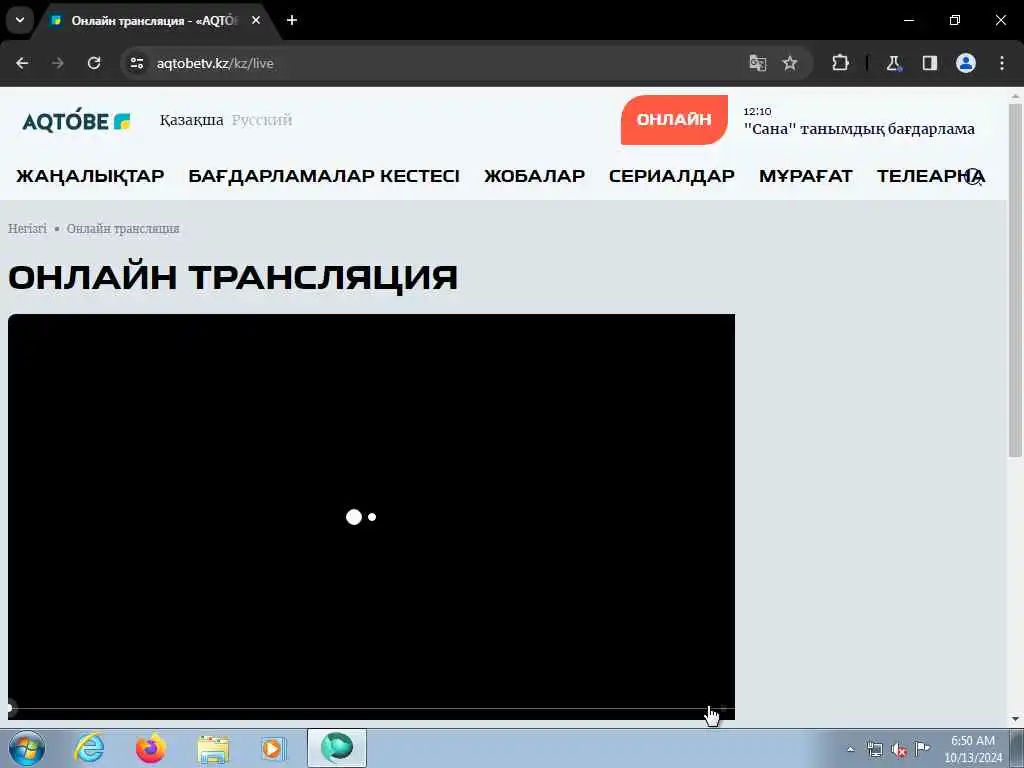Open site information icon in address bar
Screen dimensions: 1024x768
(136, 63)
